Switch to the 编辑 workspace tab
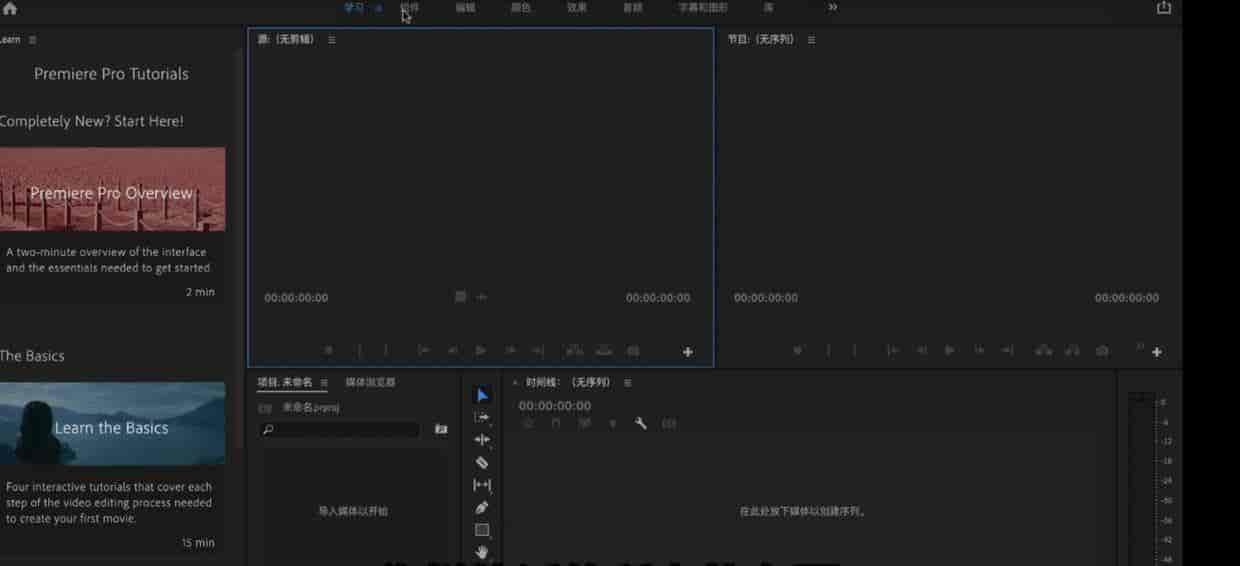 click(465, 8)
